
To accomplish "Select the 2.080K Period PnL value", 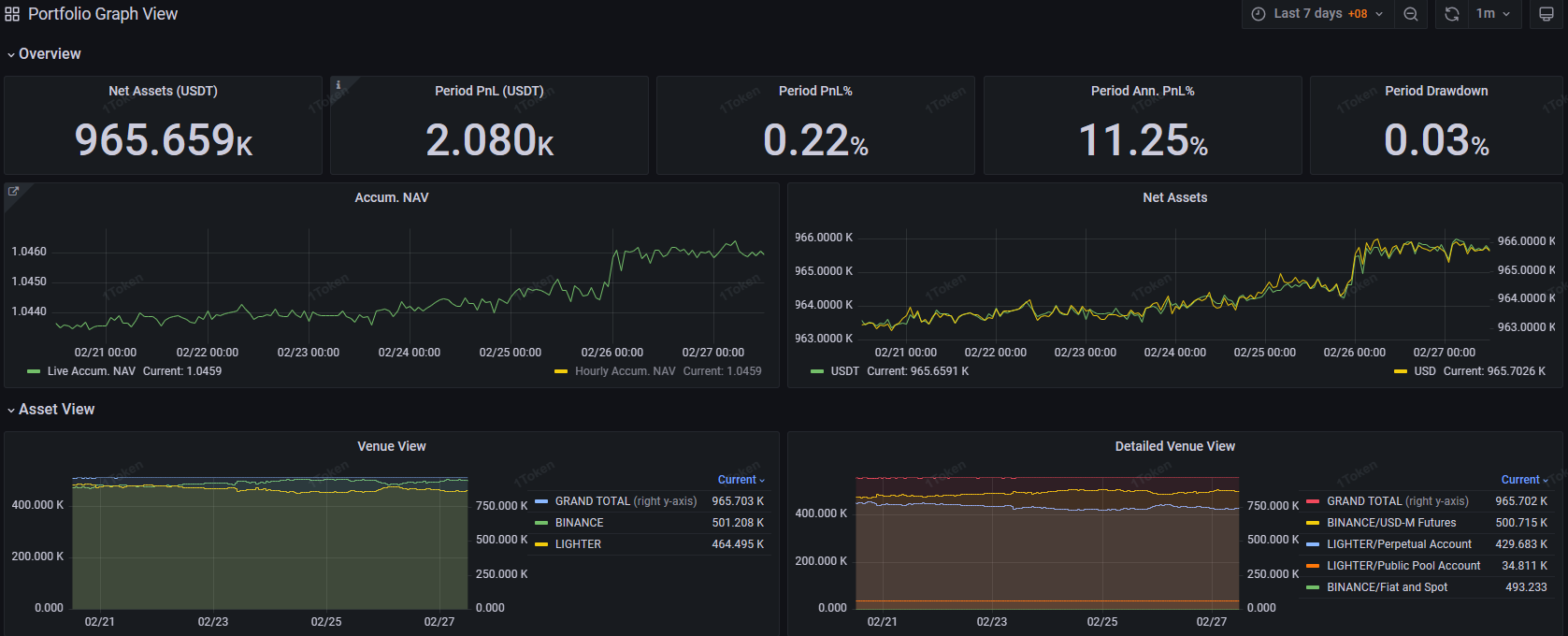I will coord(490,140).
